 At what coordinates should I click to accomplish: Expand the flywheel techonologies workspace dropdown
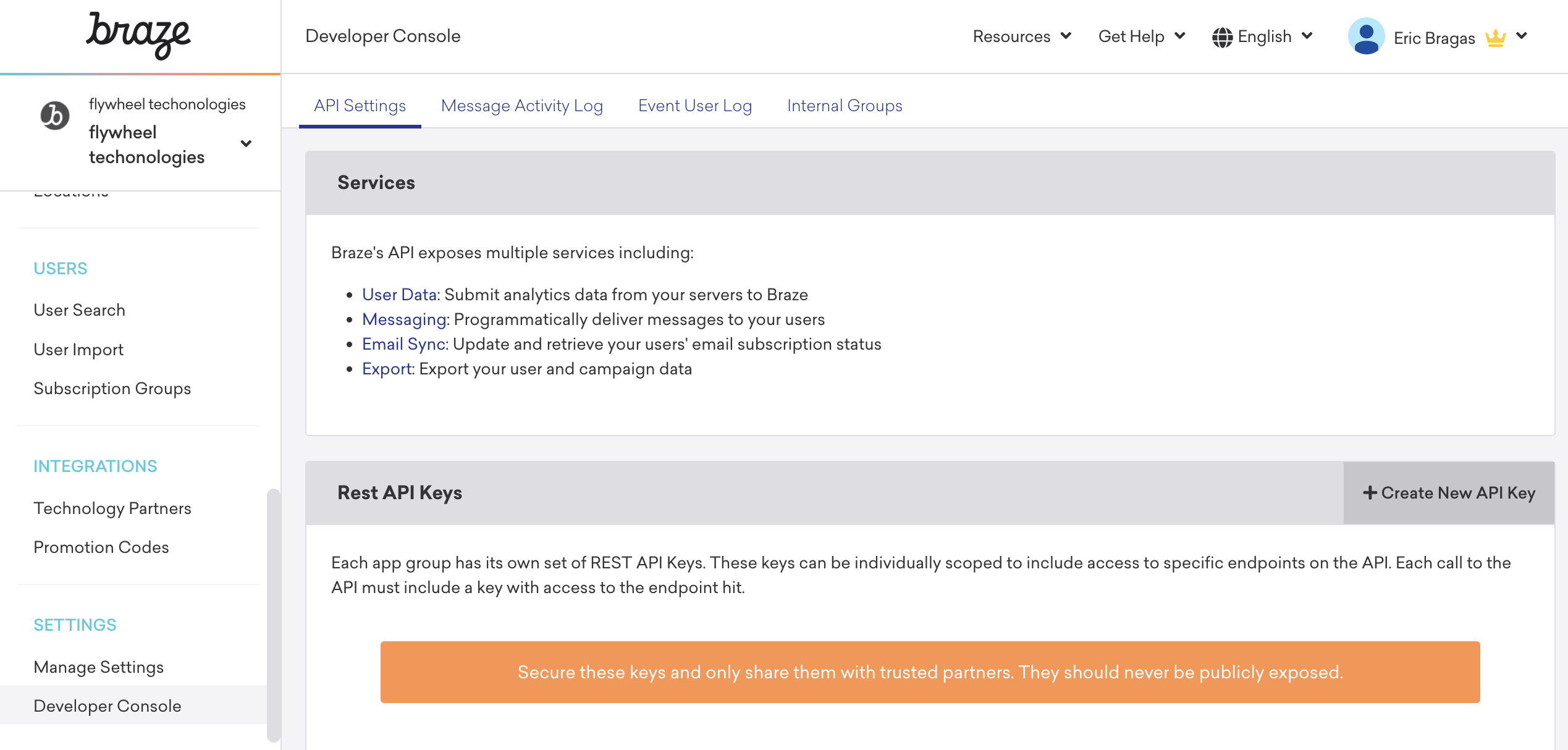[246, 143]
